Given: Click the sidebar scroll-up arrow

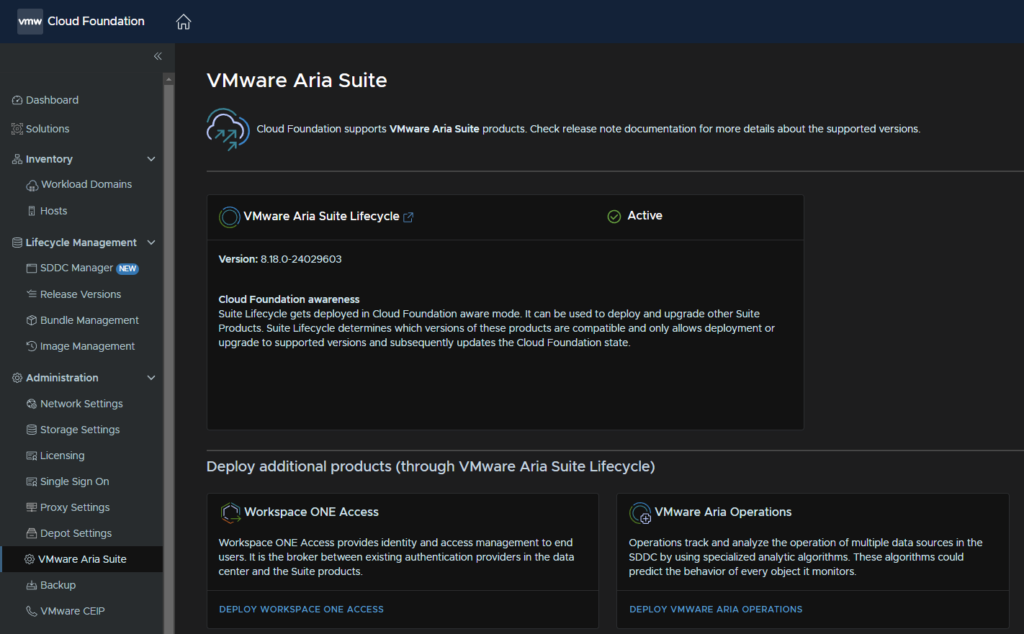Looking at the screenshot, I should [168, 79].
